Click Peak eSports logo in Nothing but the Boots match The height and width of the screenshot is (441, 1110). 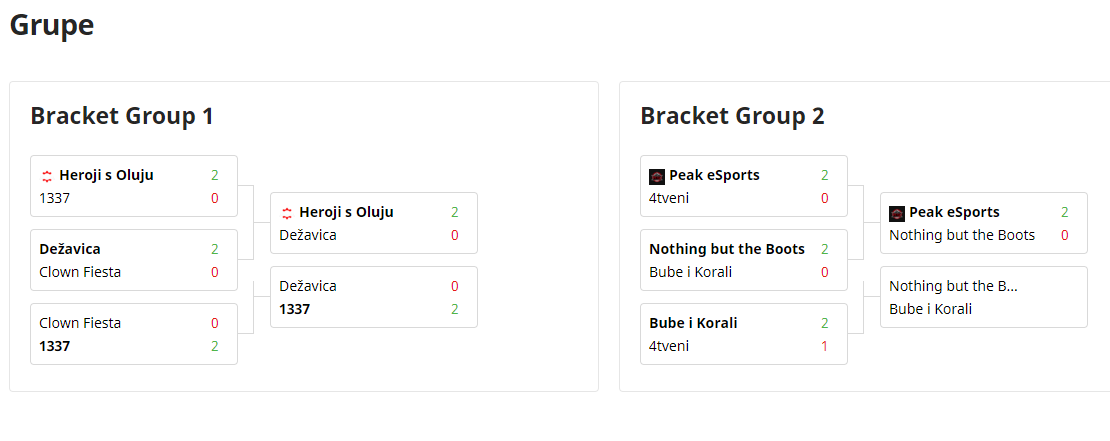[x=897, y=213]
